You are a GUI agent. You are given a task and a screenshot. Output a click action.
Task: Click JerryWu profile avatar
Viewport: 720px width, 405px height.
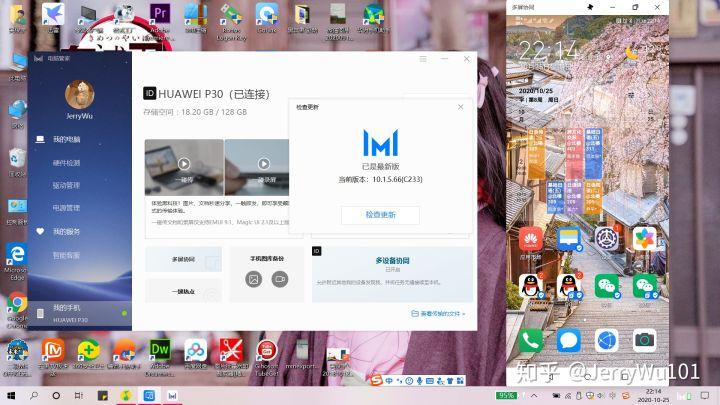(79, 95)
